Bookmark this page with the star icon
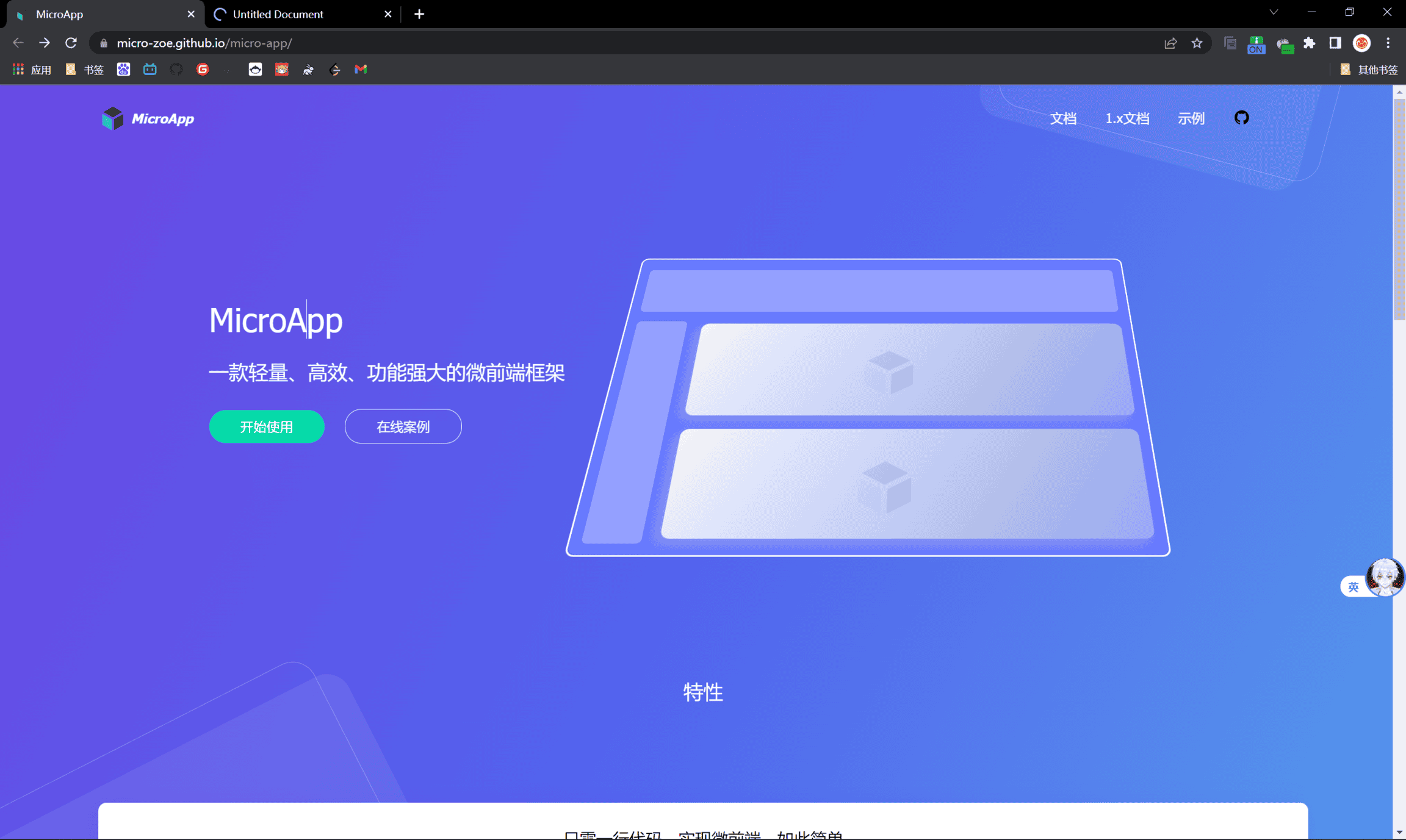The height and width of the screenshot is (840, 1406). click(1197, 43)
